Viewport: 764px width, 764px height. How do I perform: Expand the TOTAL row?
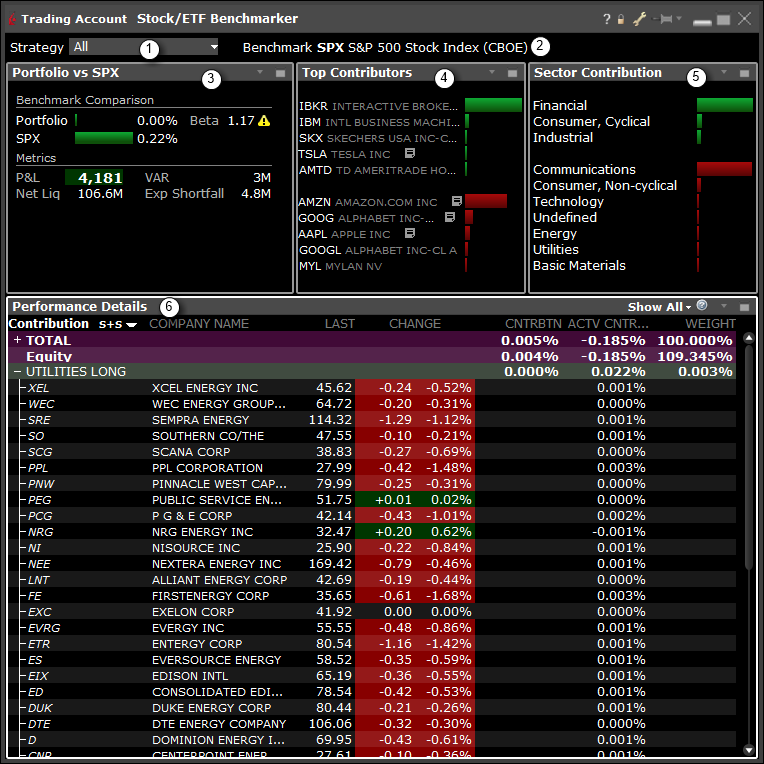pos(17,340)
